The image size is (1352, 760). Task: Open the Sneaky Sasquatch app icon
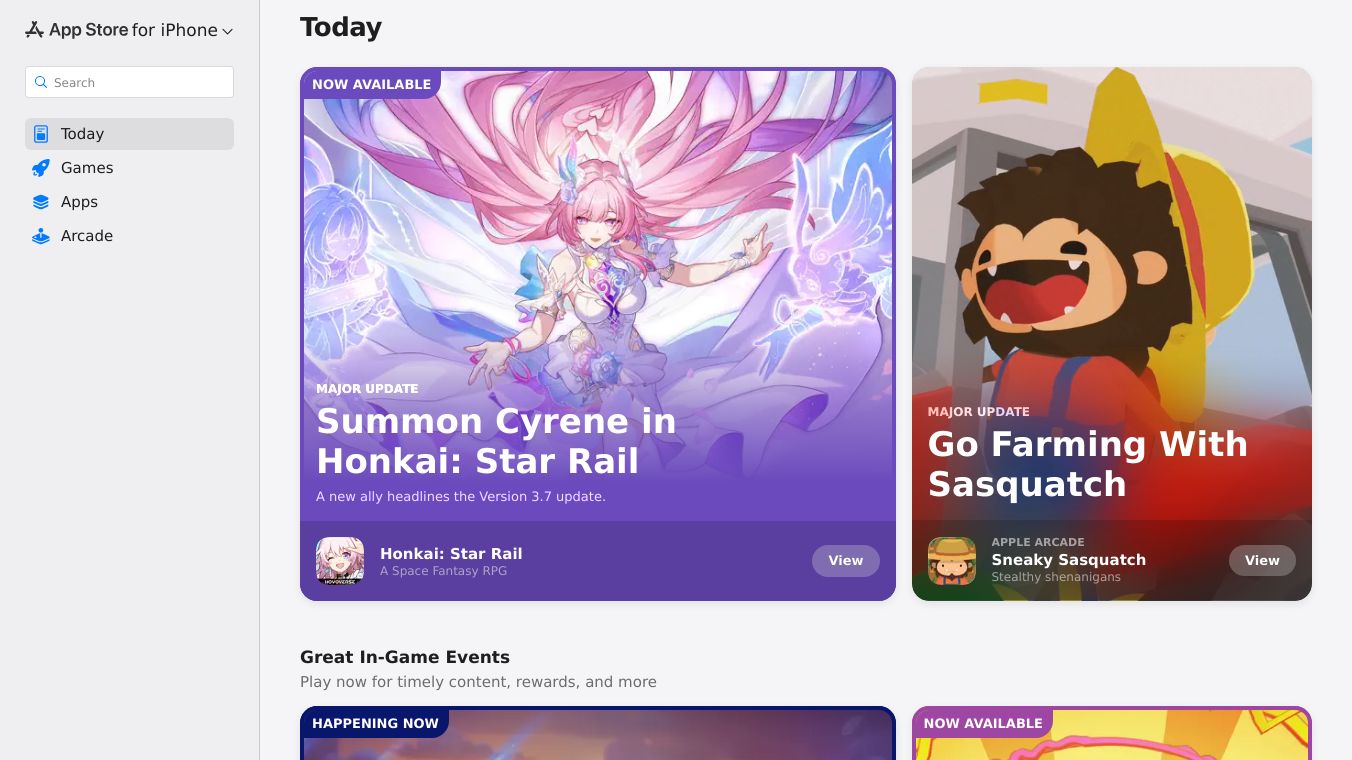pyautogui.click(x=952, y=561)
